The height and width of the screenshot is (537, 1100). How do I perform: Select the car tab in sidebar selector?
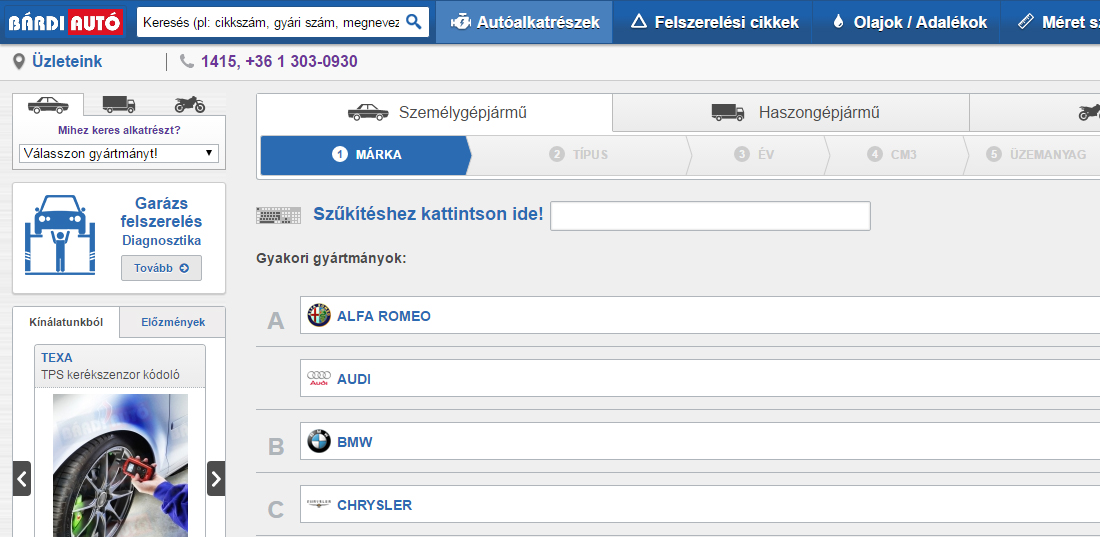[48, 105]
